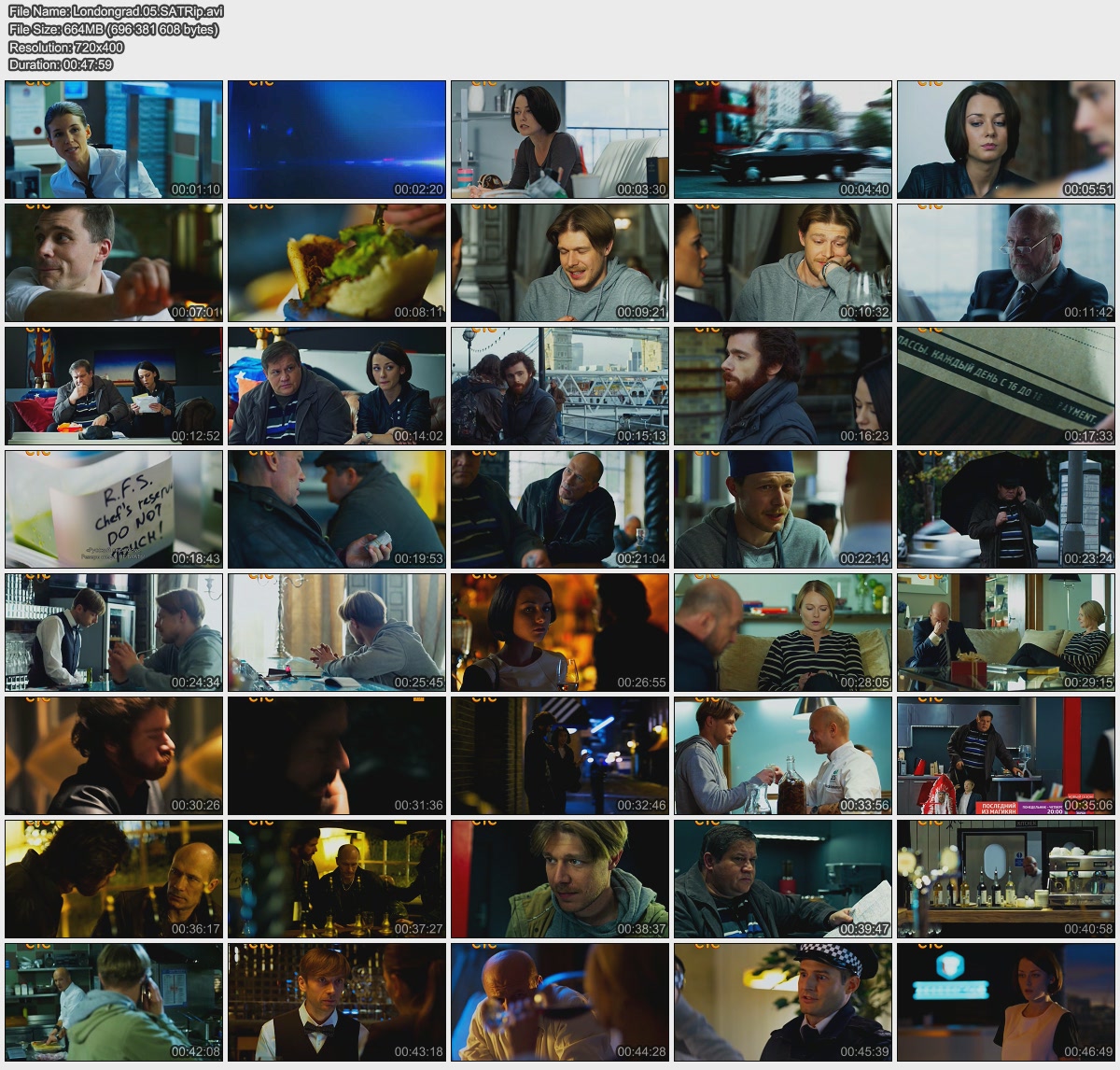This screenshot has height=1070, width=1120.
Task: Open the black taxi street frame at 00:04:40
Action: click(783, 139)
